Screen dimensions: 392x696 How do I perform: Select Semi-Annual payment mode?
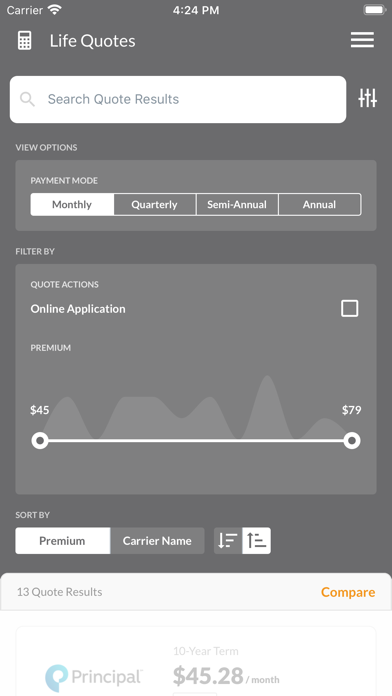tap(237, 205)
